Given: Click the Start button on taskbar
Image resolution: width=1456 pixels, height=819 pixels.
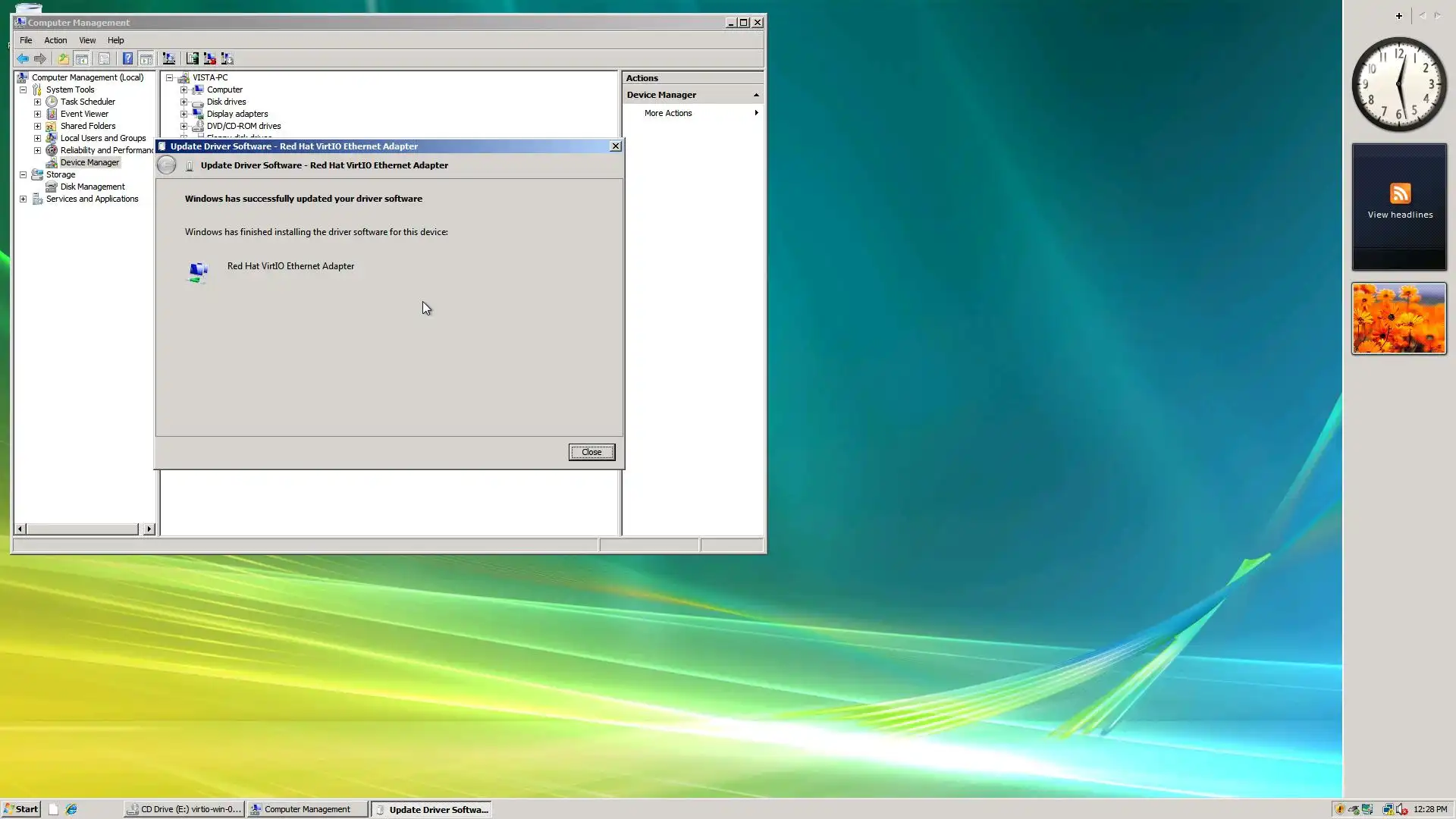Looking at the screenshot, I should 20,809.
